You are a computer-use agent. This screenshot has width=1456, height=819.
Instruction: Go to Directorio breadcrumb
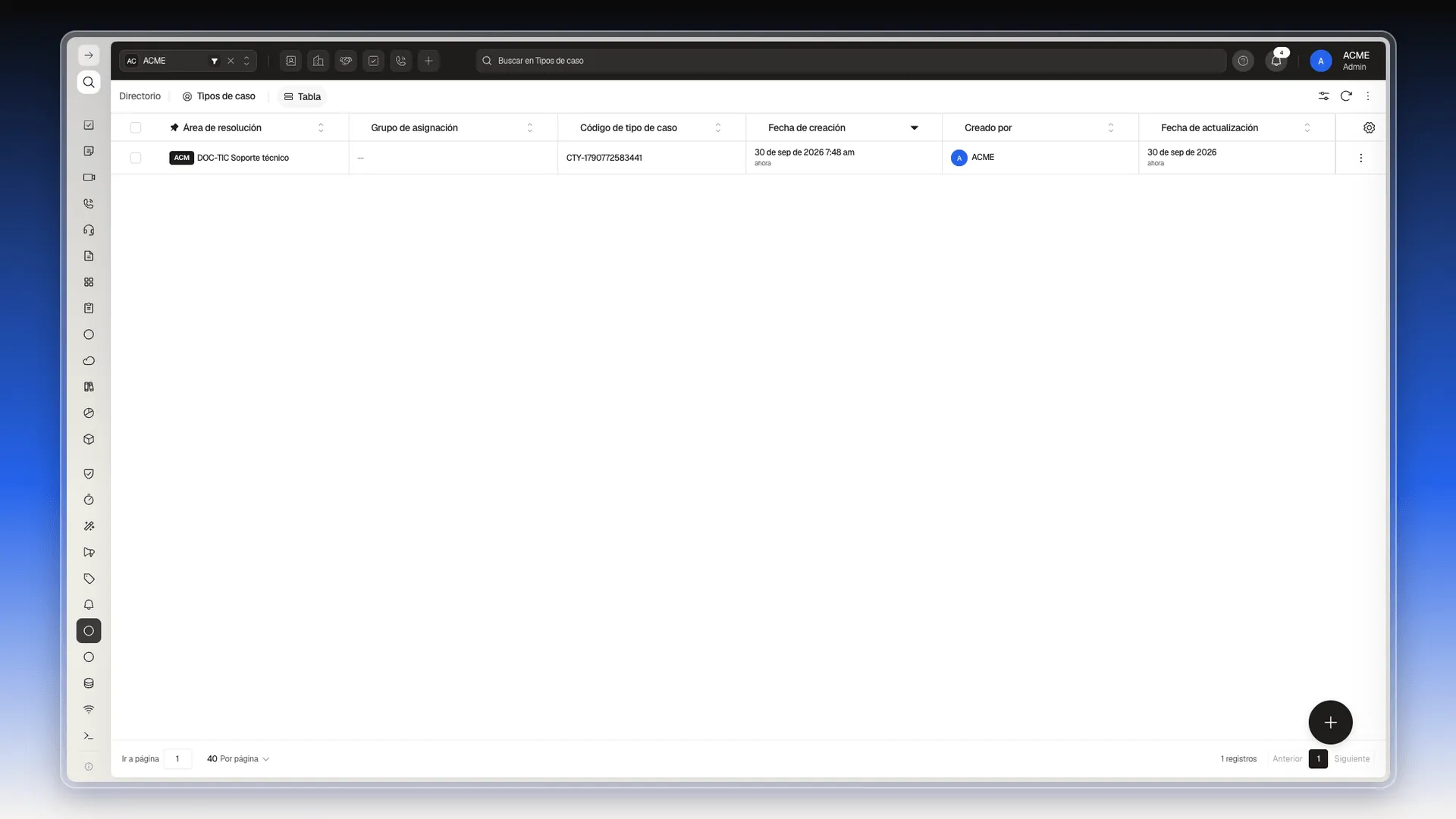click(140, 96)
